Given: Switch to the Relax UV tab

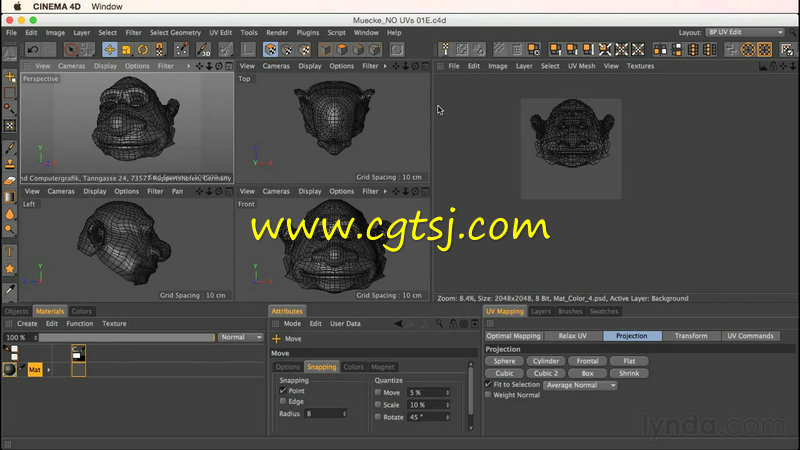Looking at the screenshot, I should point(573,336).
